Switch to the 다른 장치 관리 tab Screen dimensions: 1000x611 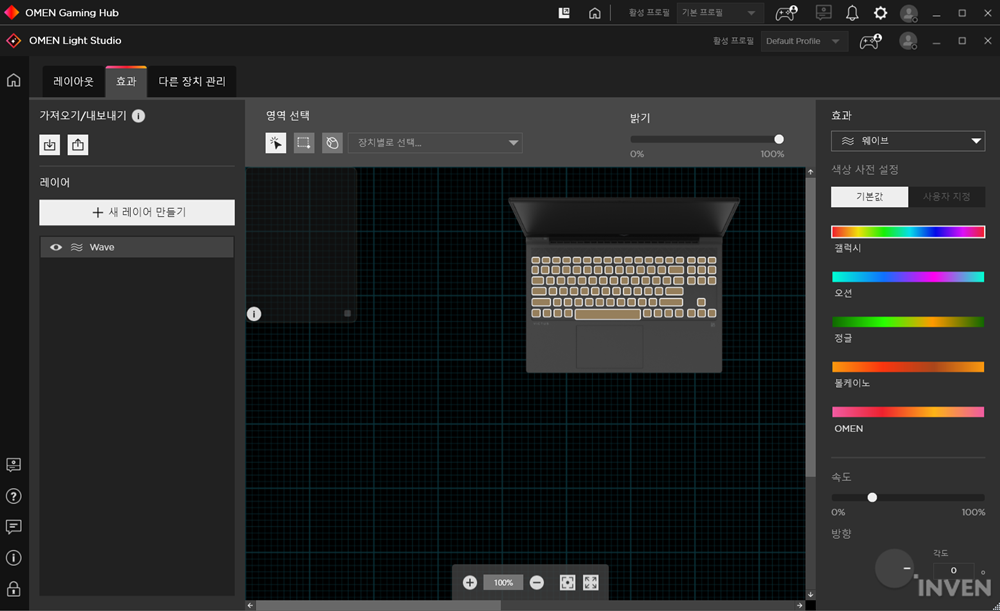(192, 82)
